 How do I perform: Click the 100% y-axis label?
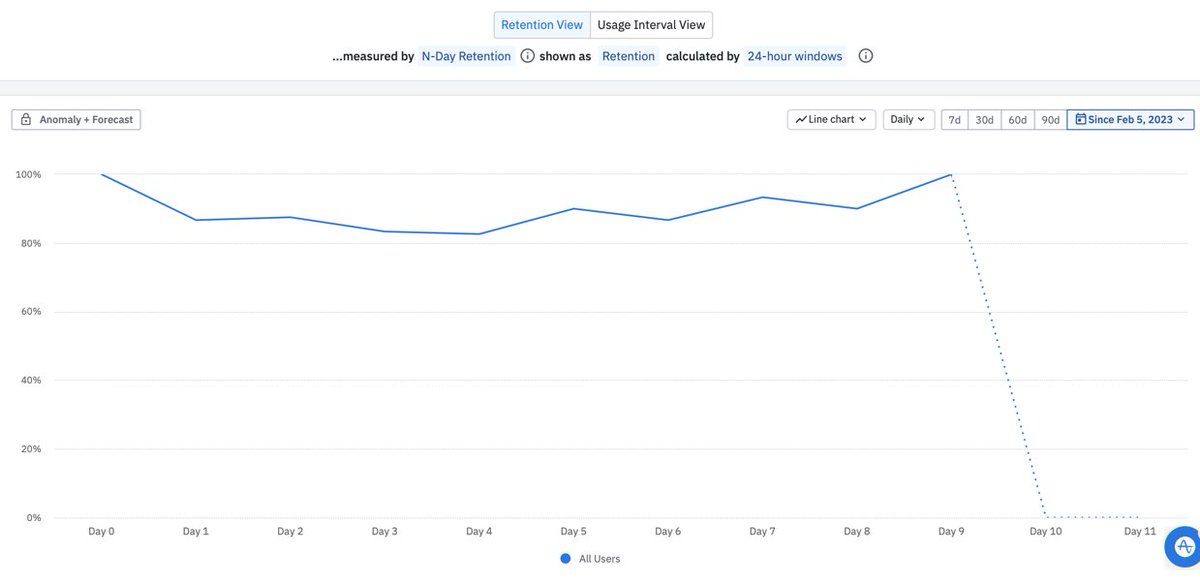[x=28, y=175]
